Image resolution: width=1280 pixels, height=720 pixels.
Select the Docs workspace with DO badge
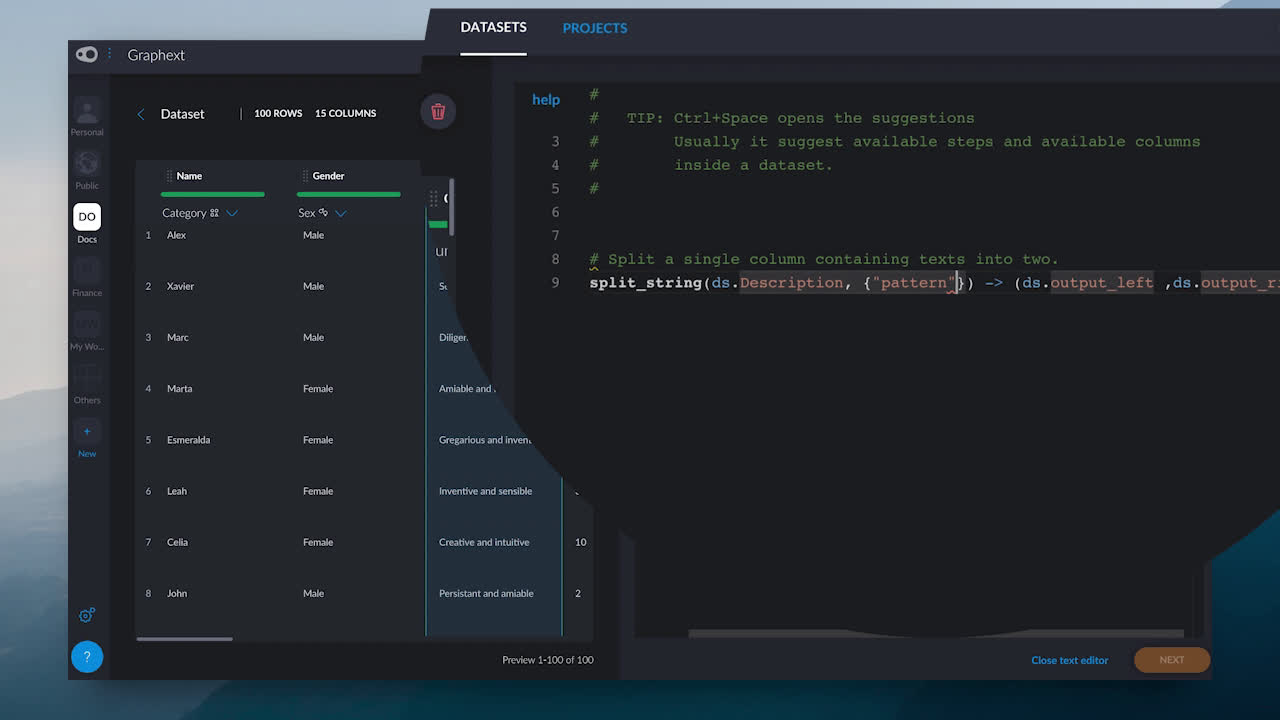87,224
